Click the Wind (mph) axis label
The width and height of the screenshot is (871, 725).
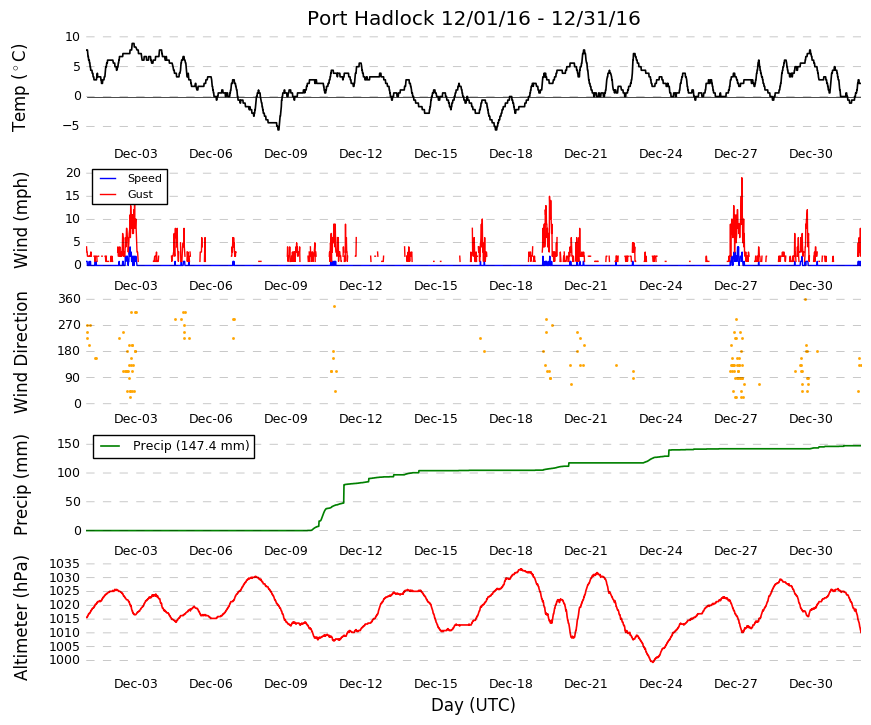pyautogui.click(x=20, y=220)
